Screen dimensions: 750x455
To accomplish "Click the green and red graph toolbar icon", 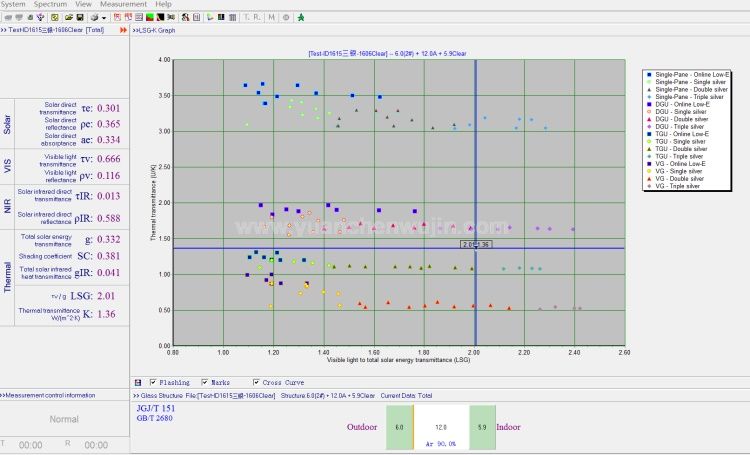I will click(150, 17).
